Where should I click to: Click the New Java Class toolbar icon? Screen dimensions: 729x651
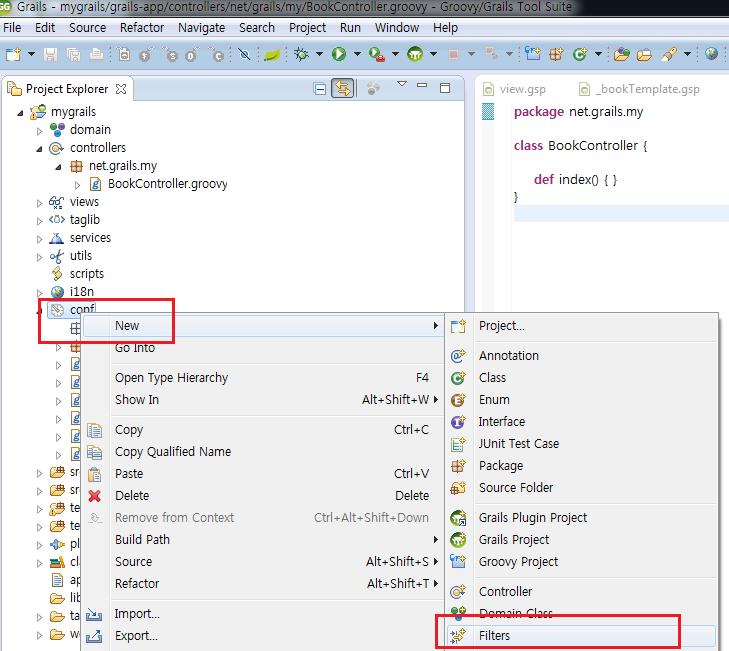click(580, 54)
